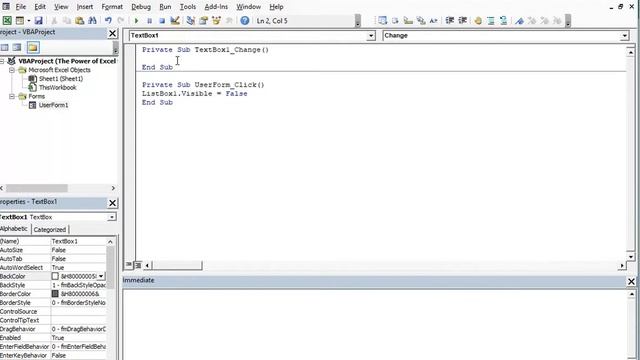Open Visual Basic Help question mark icon
The height and width of the screenshot is (360, 640).
(244, 20)
